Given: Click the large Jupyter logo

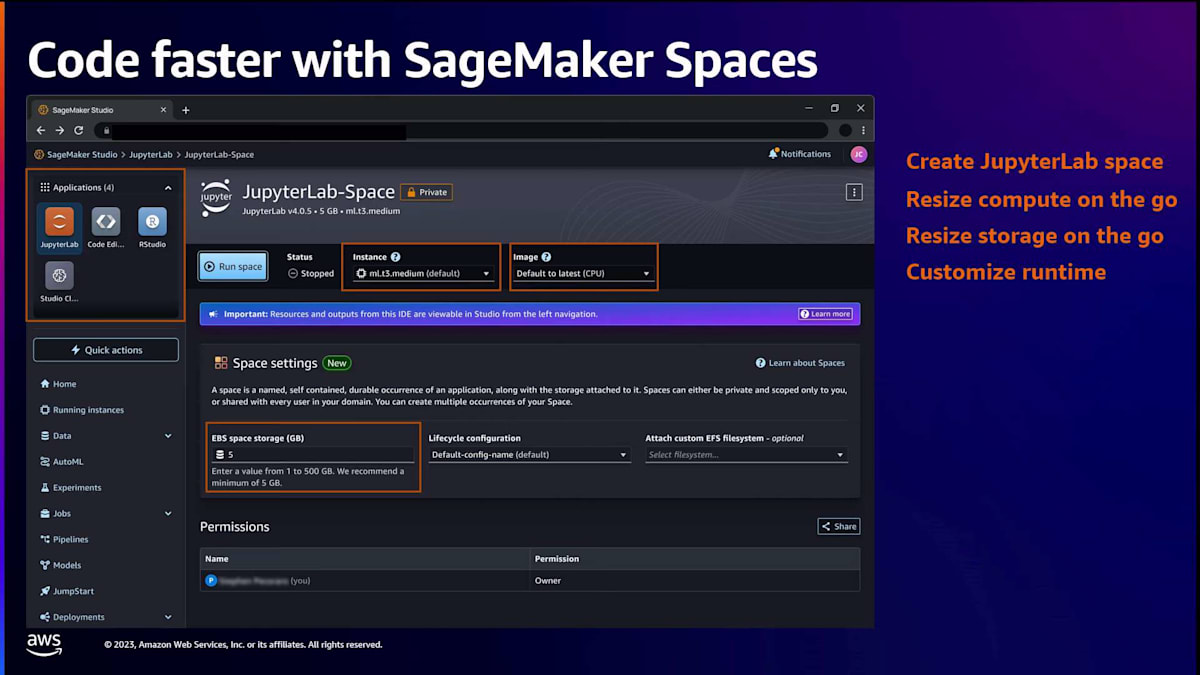Looking at the screenshot, I should (216, 197).
